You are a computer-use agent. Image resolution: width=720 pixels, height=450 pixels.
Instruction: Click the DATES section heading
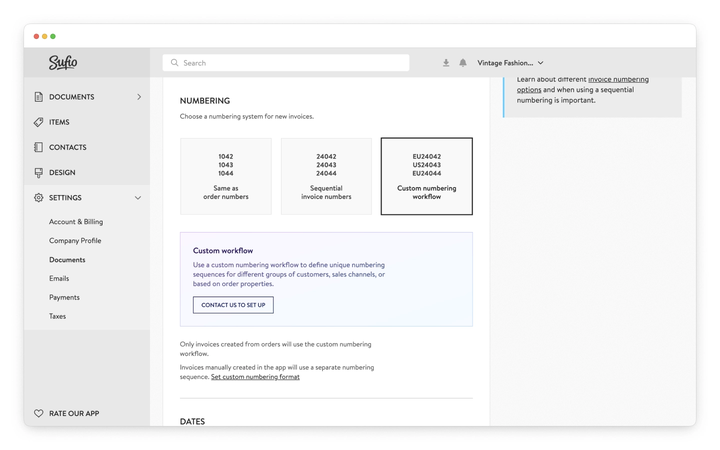[192, 422]
